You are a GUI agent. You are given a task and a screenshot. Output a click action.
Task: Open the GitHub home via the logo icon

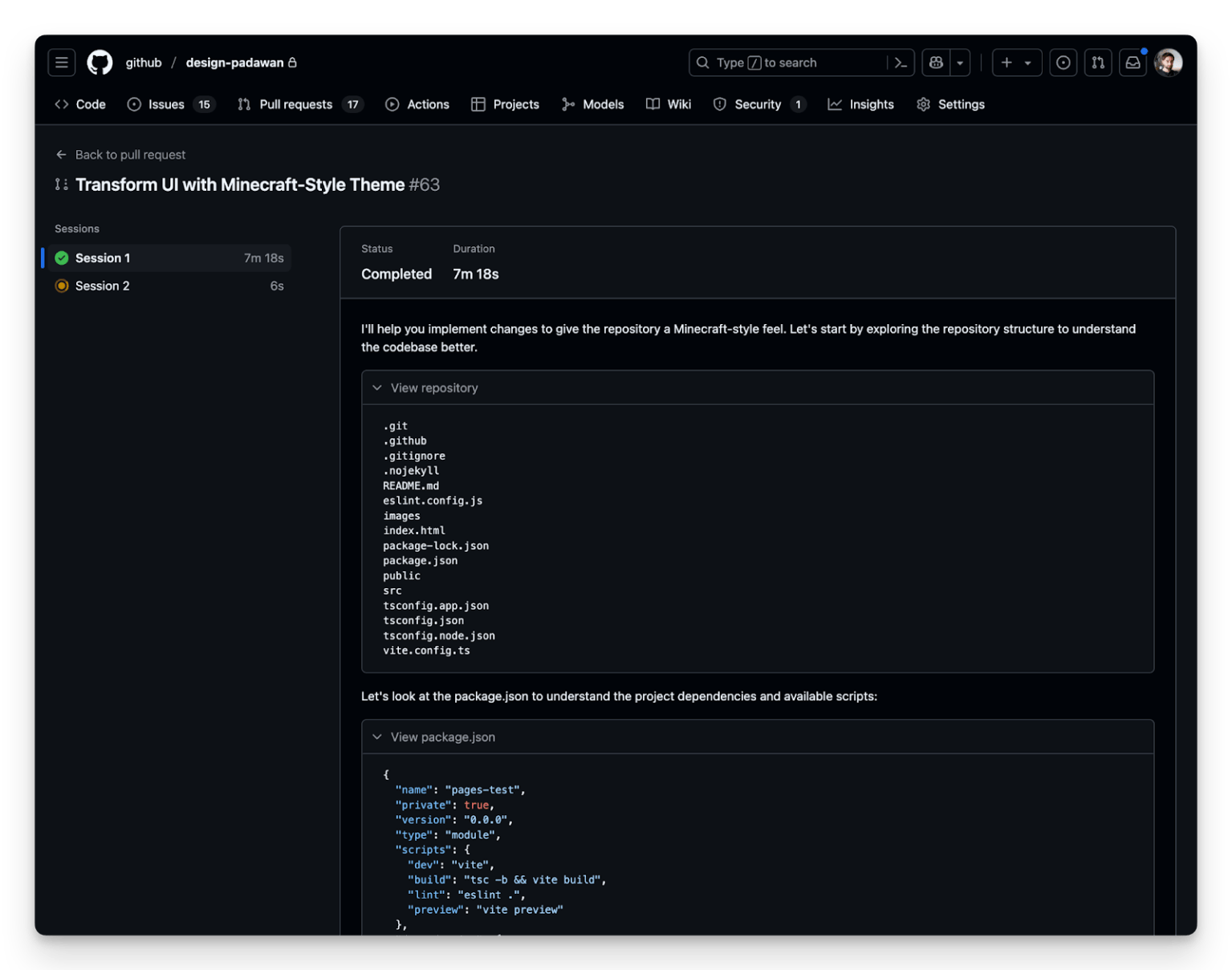(x=100, y=62)
